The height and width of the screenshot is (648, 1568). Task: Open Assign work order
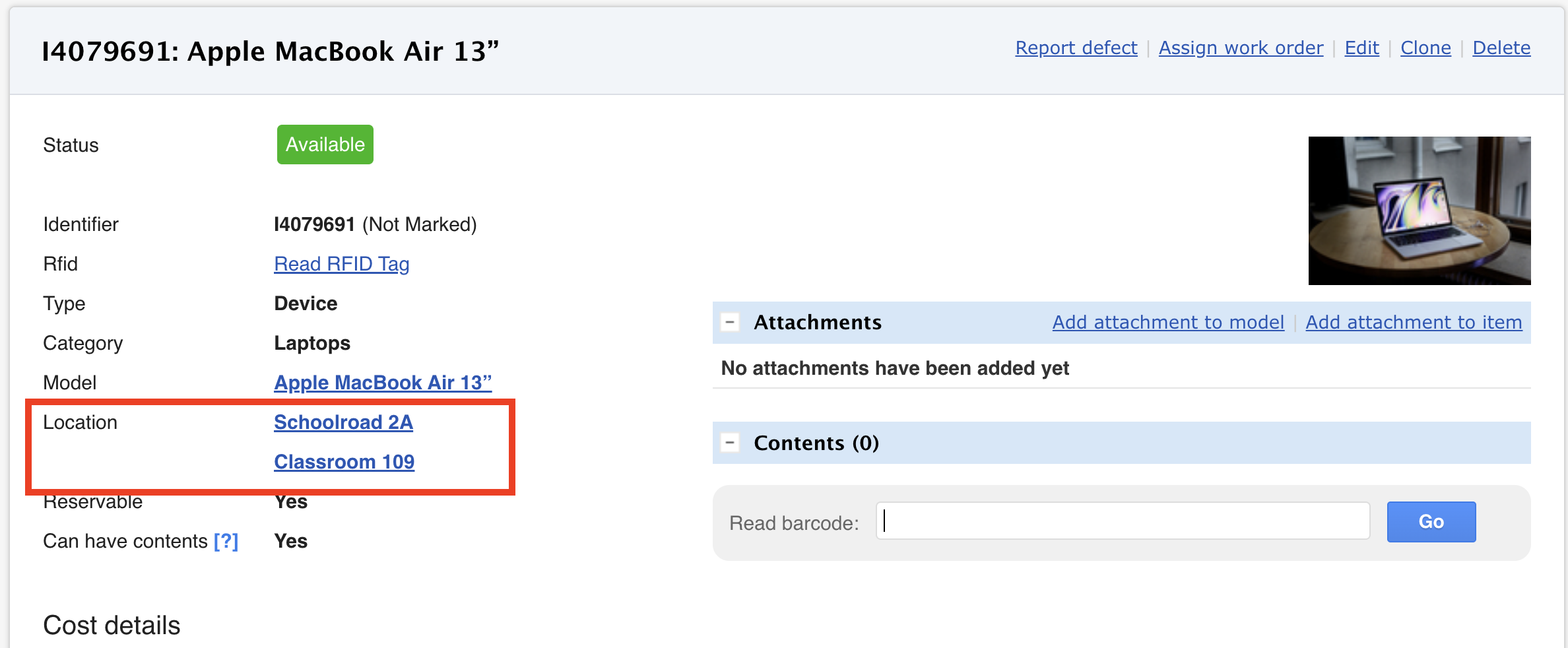[1241, 48]
